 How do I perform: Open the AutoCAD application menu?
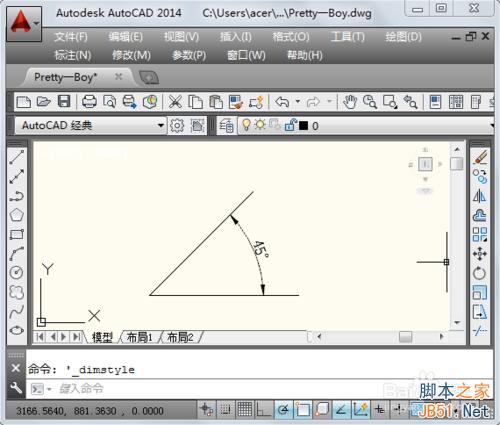point(24,23)
